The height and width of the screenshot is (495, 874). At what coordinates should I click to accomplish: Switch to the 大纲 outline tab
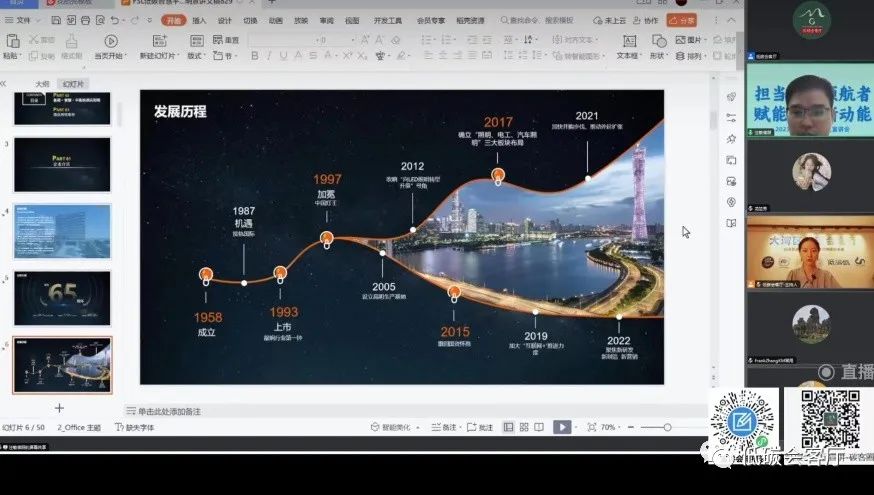pyautogui.click(x=42, y=84)
